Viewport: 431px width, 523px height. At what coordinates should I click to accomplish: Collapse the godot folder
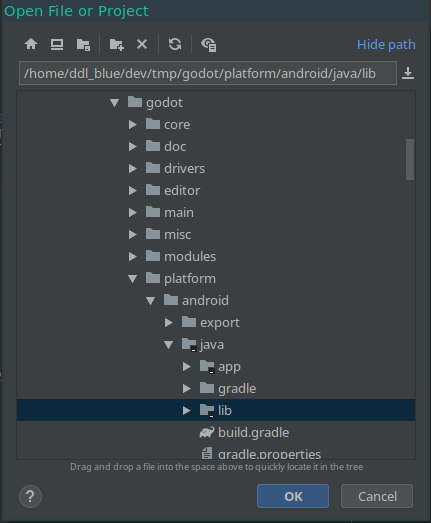pos(114,102)
